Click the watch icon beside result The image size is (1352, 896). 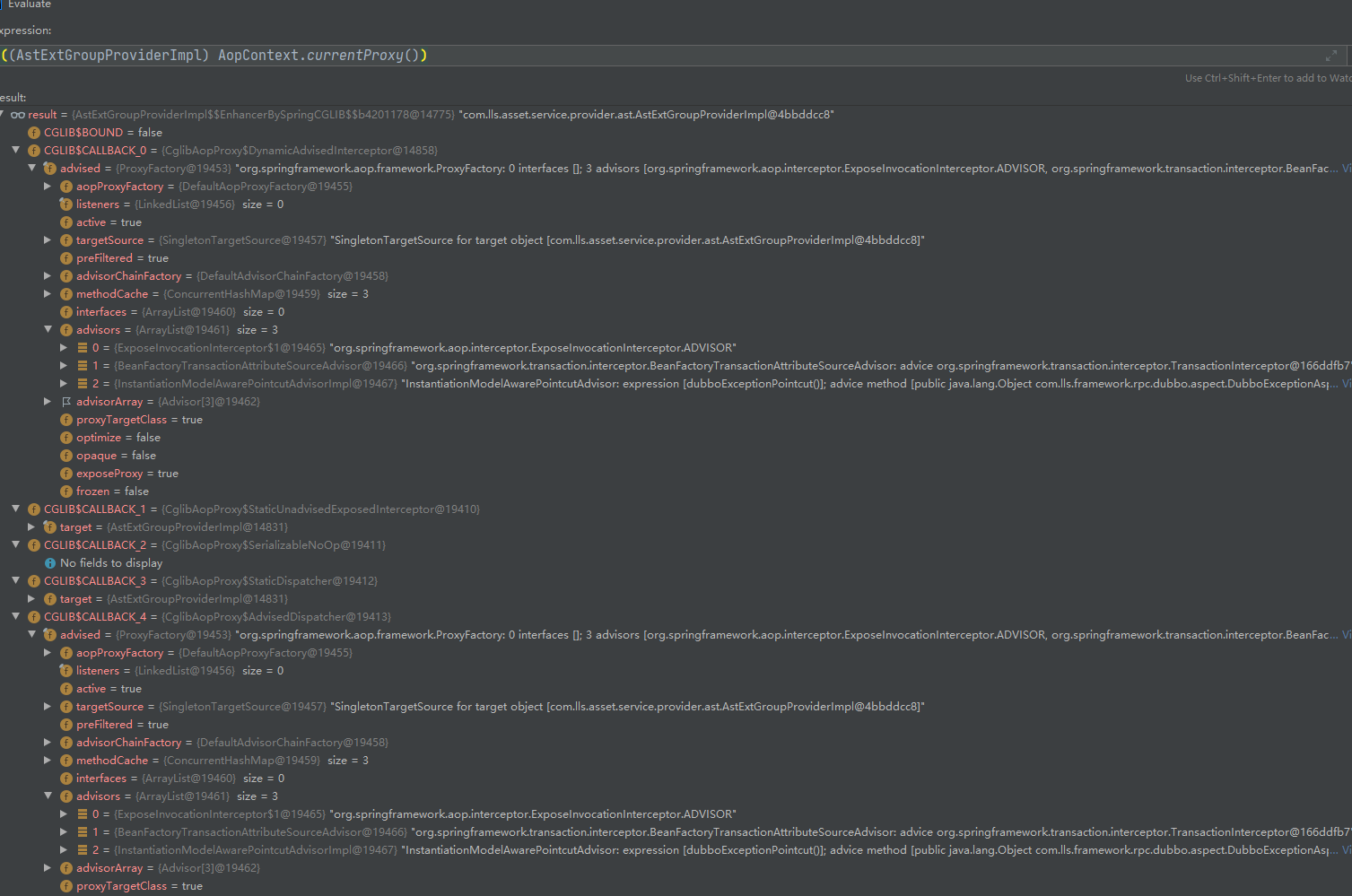click(17, 114)
